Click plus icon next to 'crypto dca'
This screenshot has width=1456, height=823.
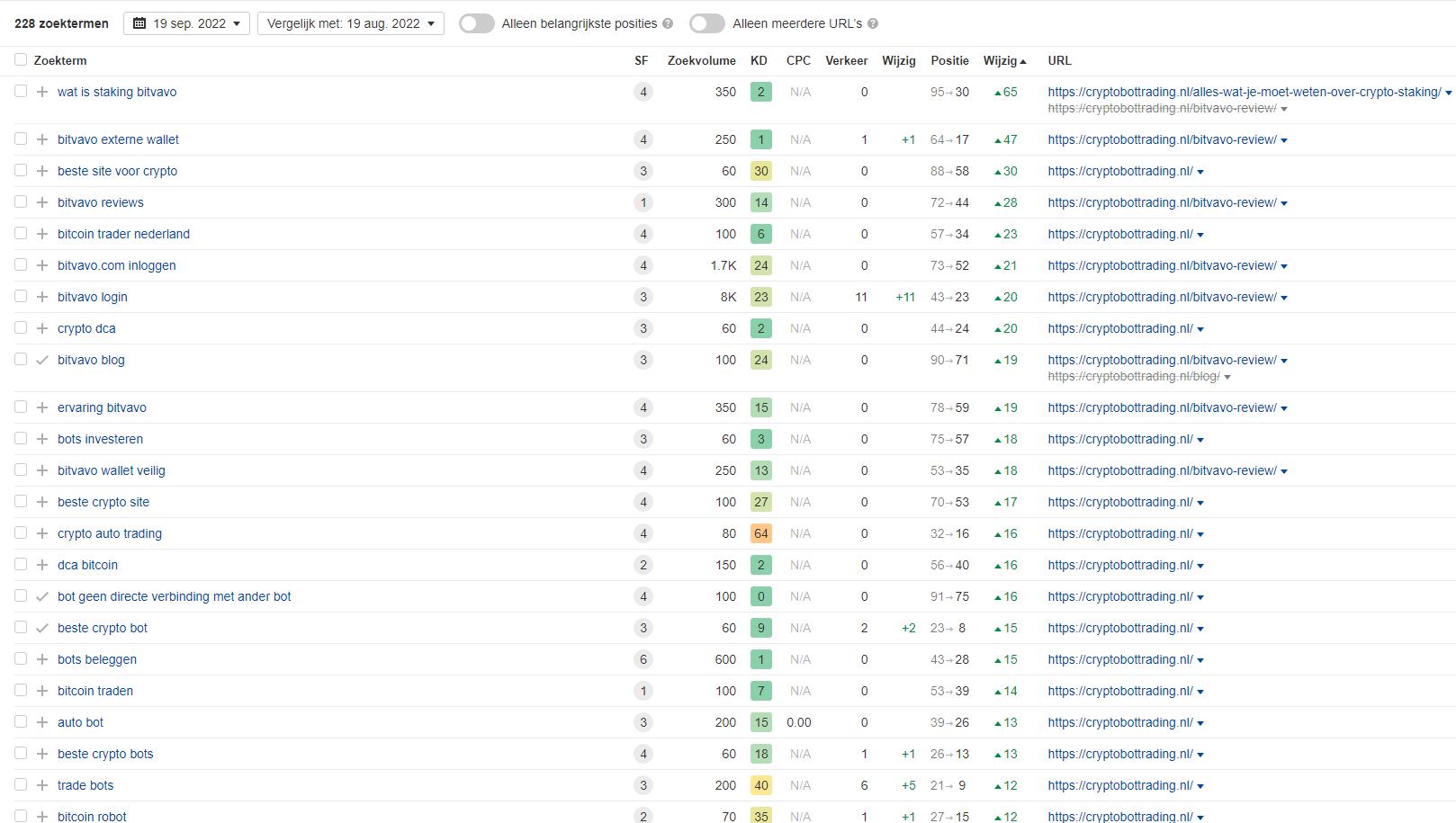tap(42, 328)
